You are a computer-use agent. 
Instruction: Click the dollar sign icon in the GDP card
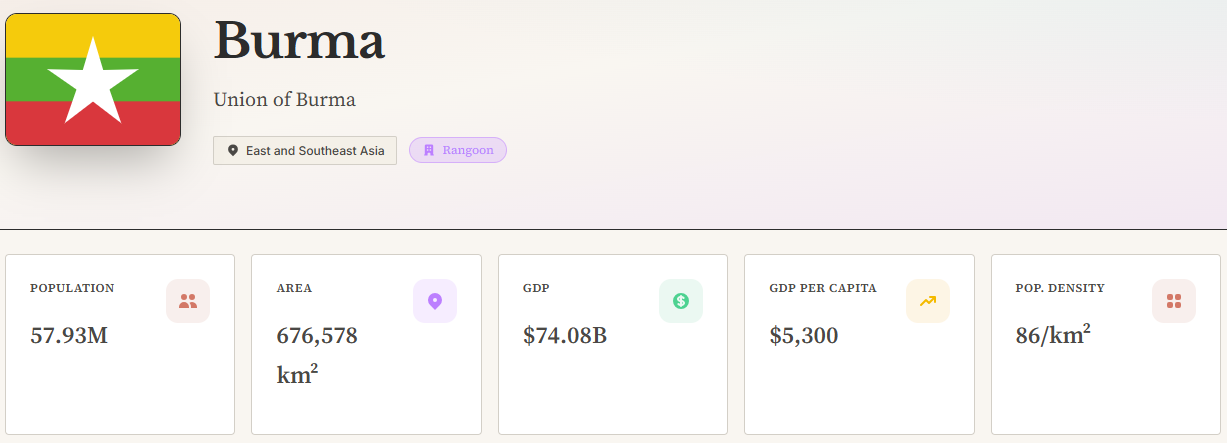point(681,301)
